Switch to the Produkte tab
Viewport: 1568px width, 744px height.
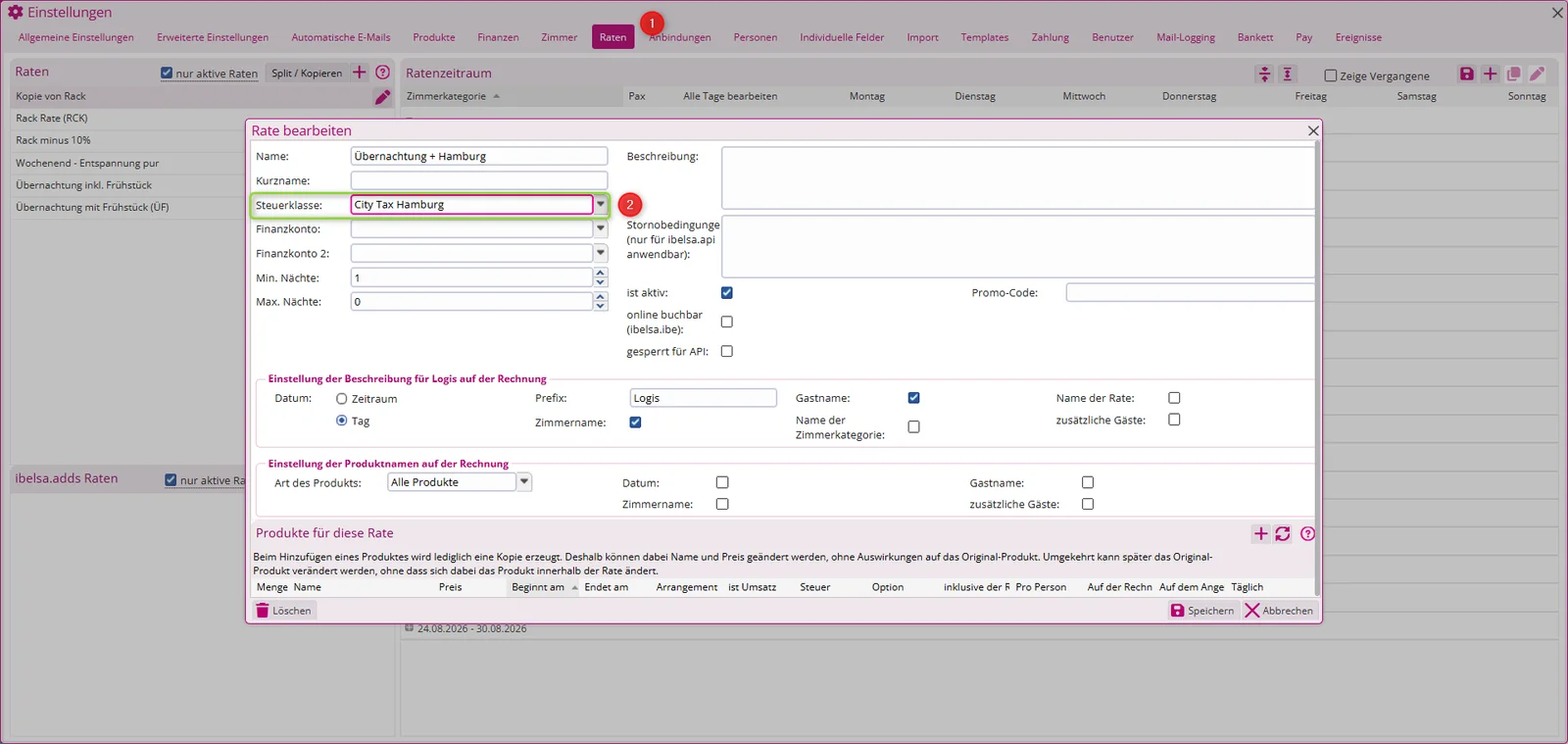(434, 37)
